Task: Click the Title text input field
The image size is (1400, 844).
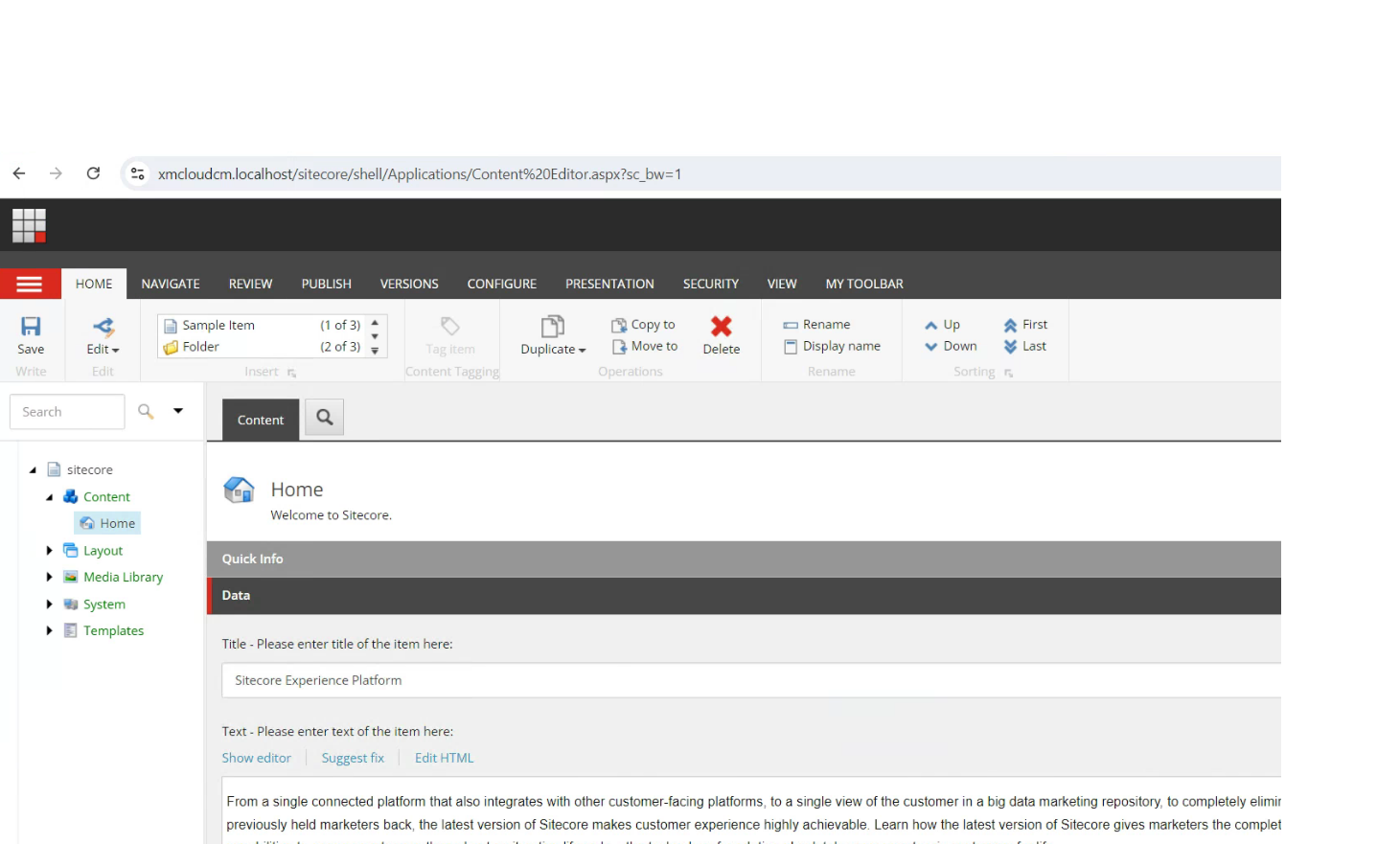Action: (x=747, y=680)
